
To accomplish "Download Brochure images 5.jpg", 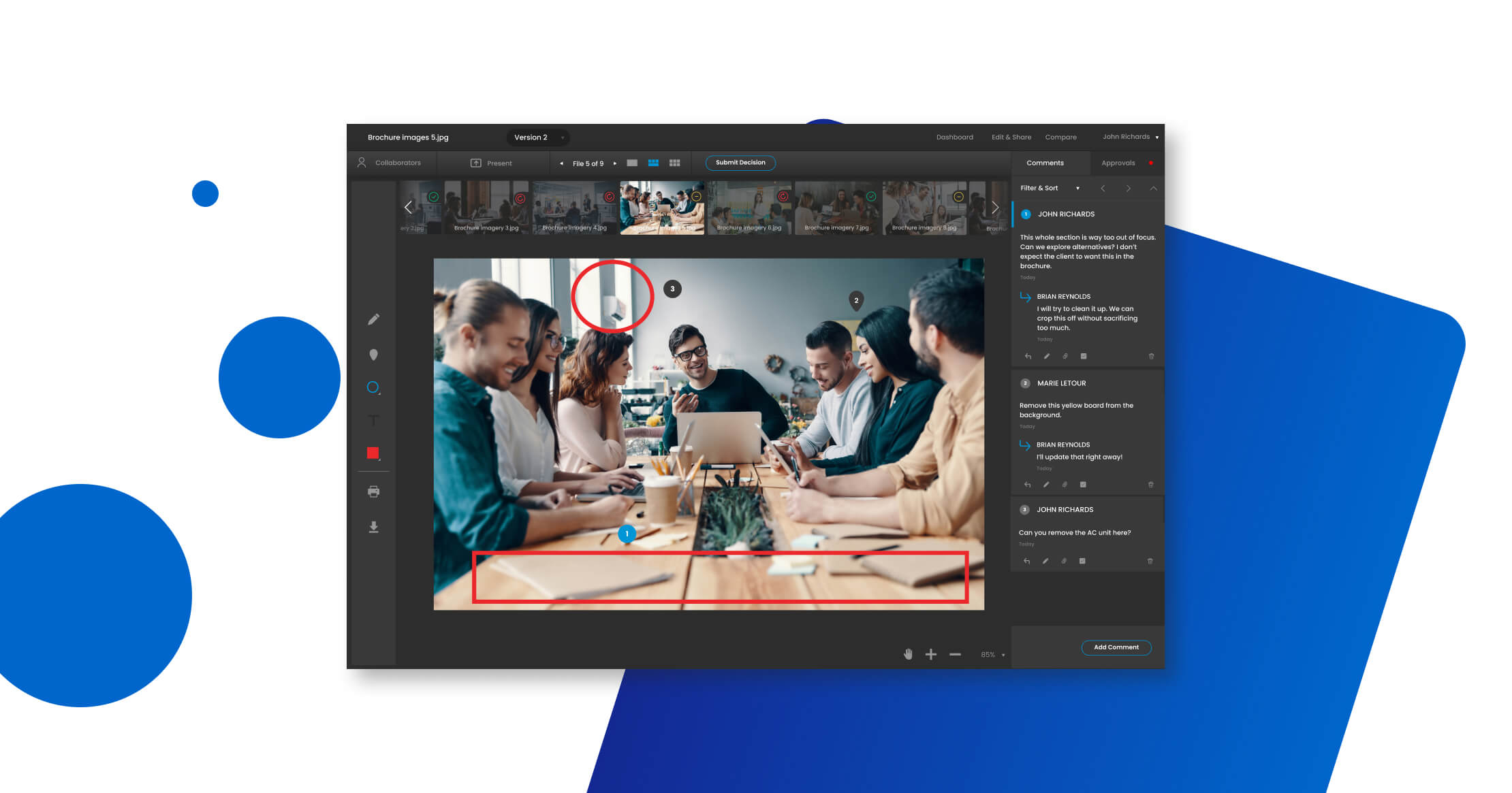I will (x=374, y=527).
